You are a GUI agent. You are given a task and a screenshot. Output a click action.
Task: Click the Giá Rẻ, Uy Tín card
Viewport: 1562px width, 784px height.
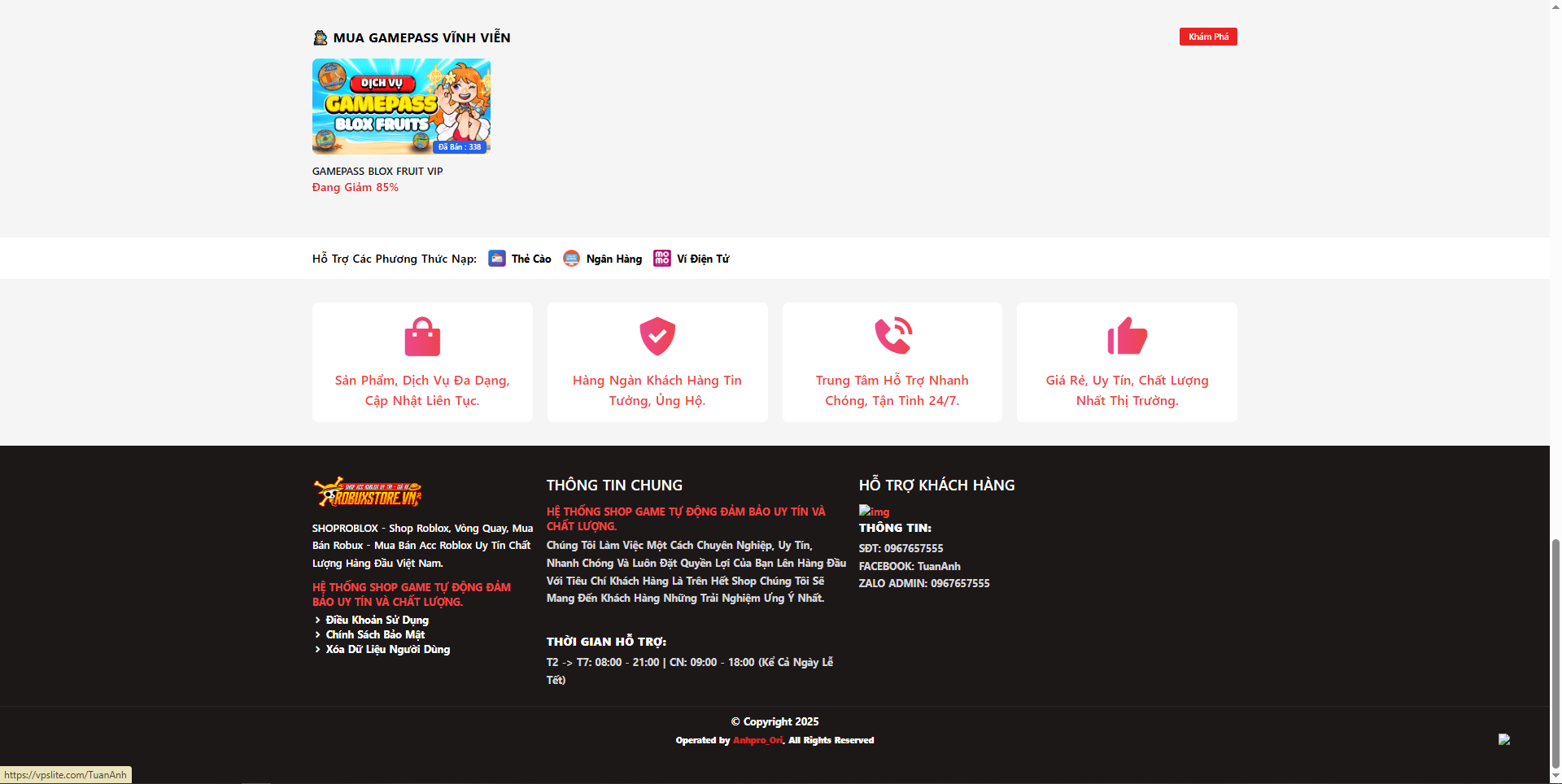(1127, 362)
